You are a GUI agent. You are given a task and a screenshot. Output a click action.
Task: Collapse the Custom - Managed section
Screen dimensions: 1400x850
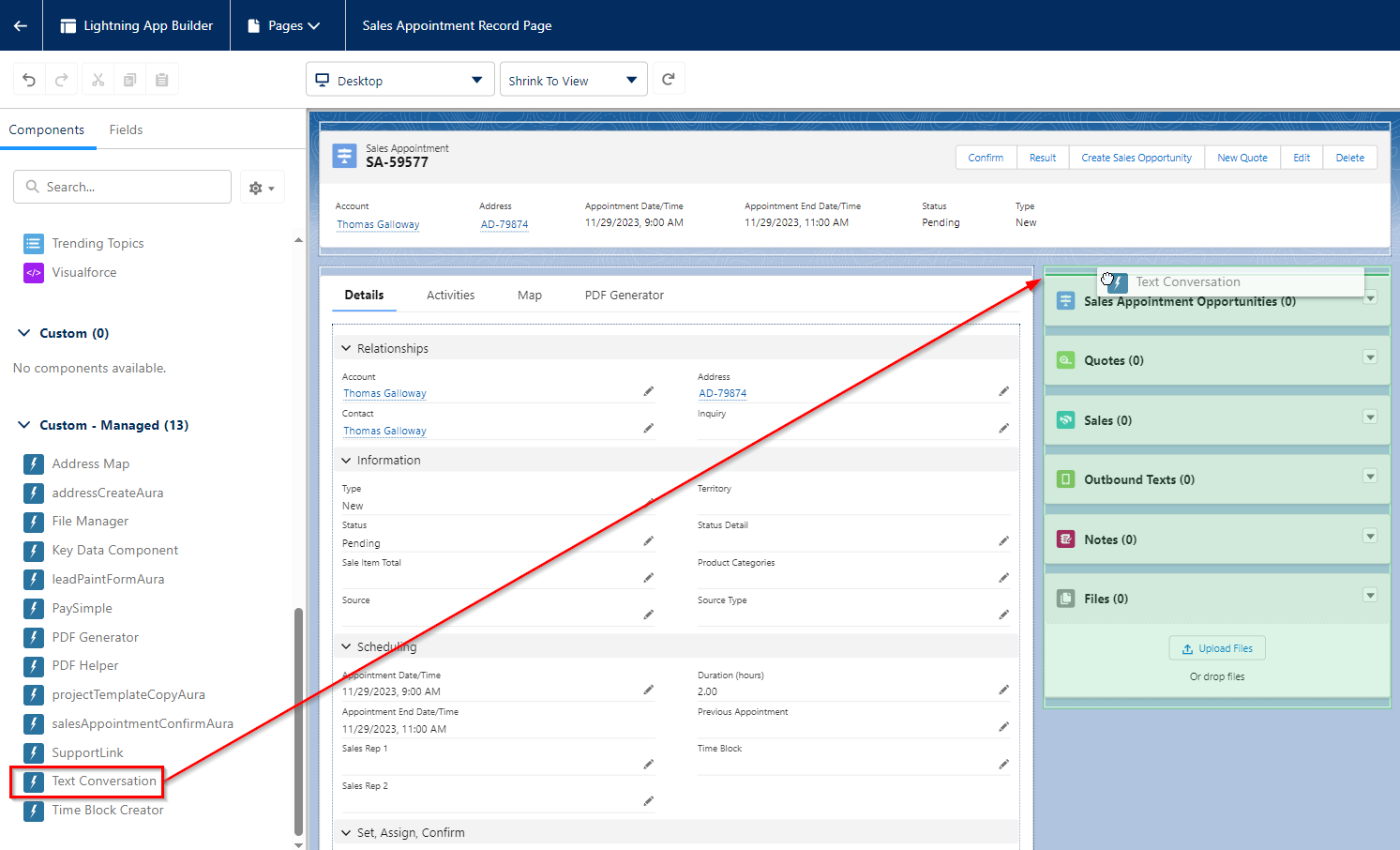tap(23, 424)
